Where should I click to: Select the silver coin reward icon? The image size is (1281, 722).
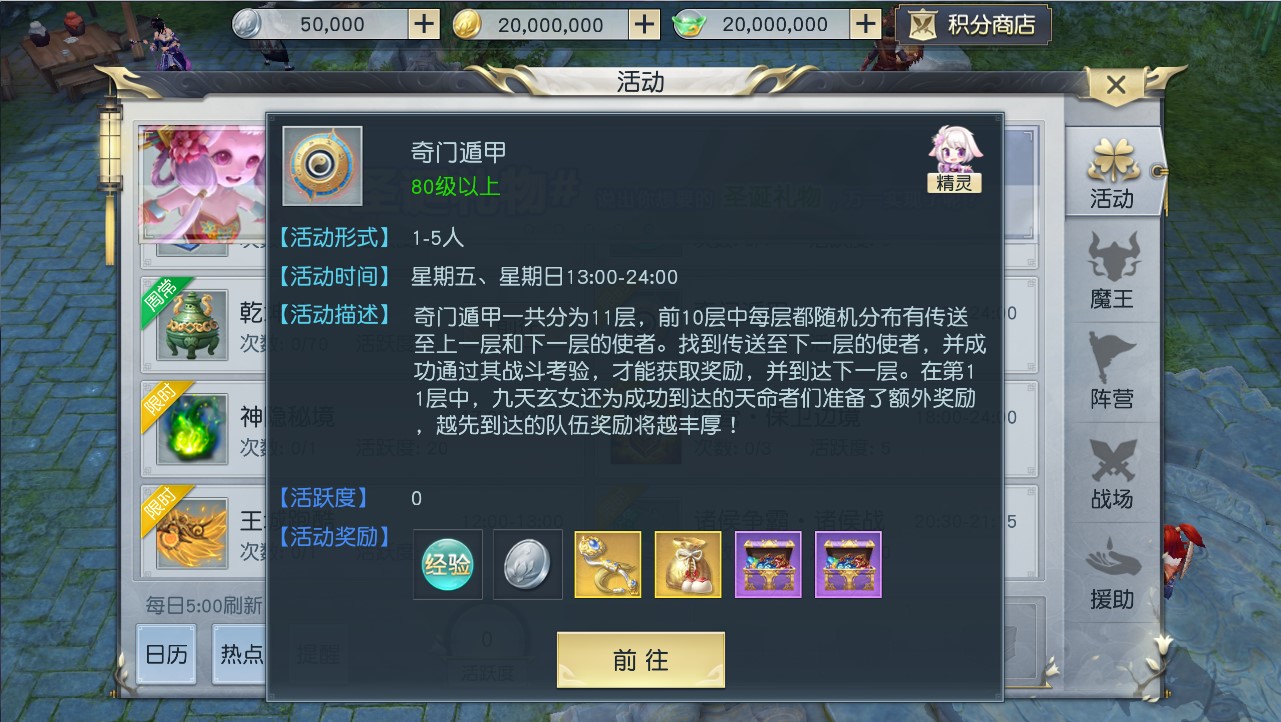(x=528, y=565)
